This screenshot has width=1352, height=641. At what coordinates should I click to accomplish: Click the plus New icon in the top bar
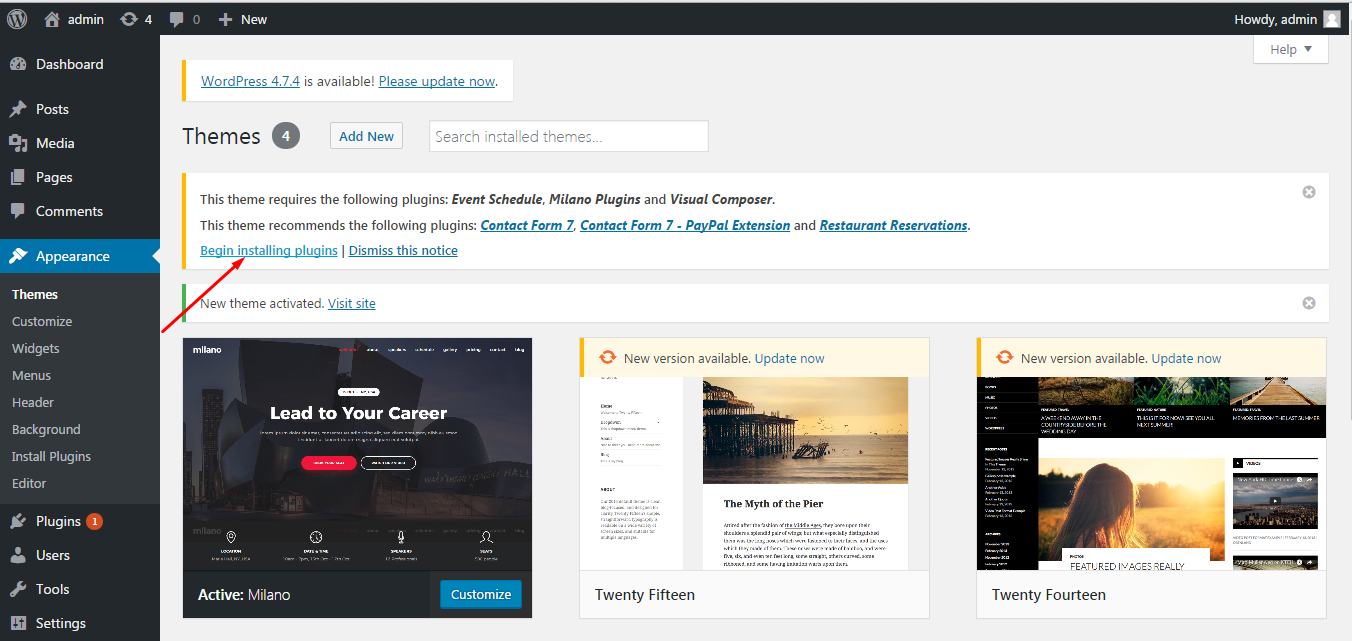(225, 19)
